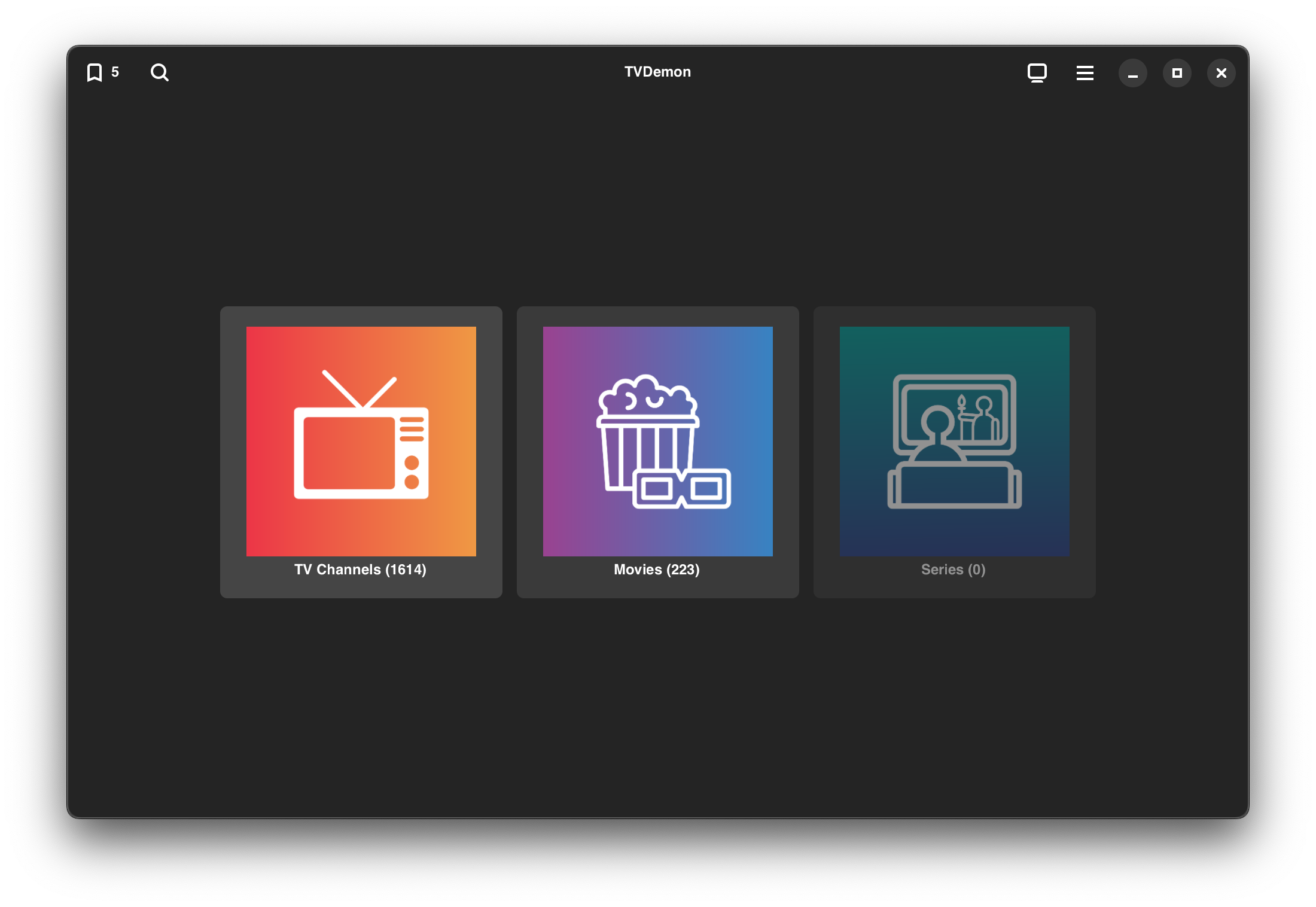
Task: Select the TV Channels (1614) label
Action: click(360, 570)
